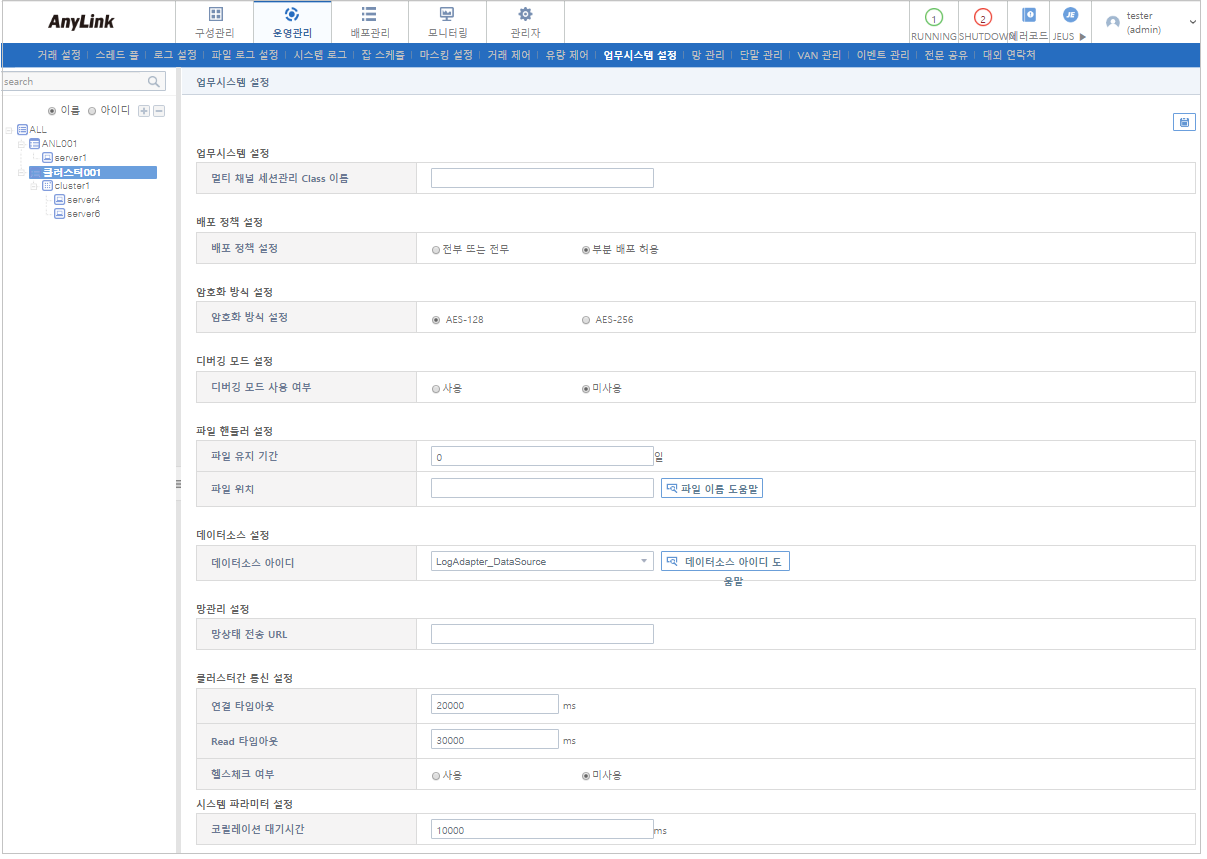Open 파일 로그 설정 submenu
The width and height of the screenshot is (1207, 859).
(x=245, y=55)
